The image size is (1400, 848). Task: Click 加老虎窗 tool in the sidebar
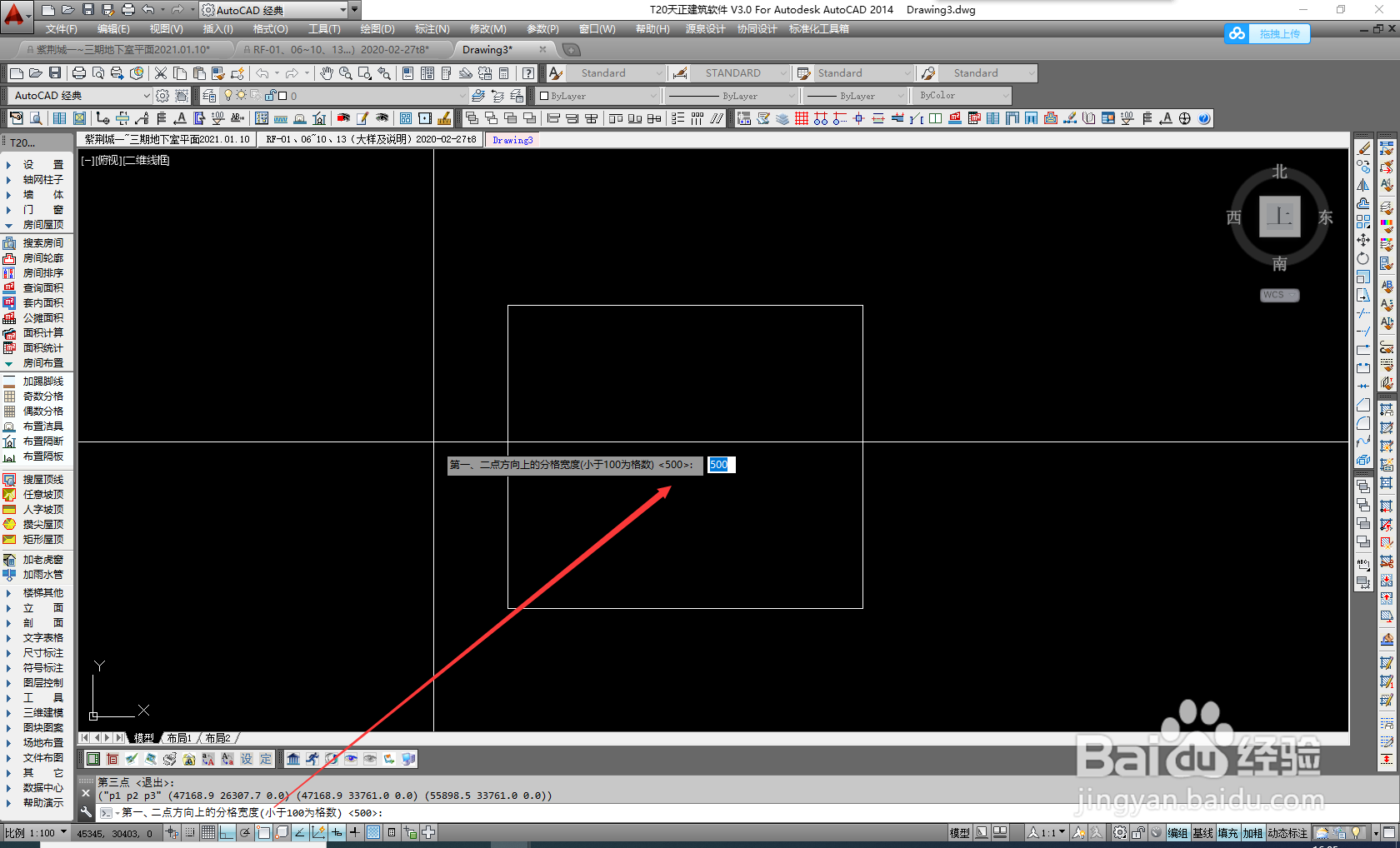coord(33,560)
